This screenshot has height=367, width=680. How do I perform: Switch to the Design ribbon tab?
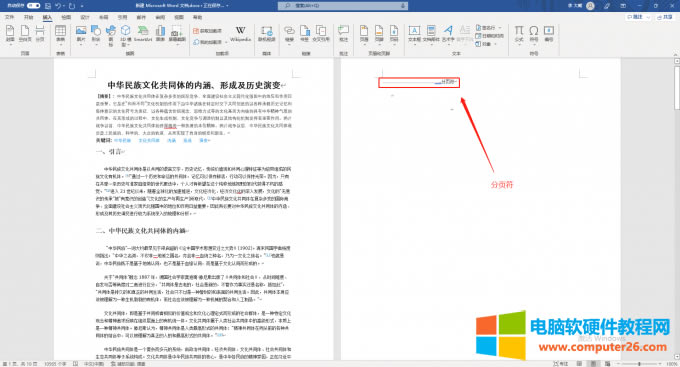pos(85,17)
